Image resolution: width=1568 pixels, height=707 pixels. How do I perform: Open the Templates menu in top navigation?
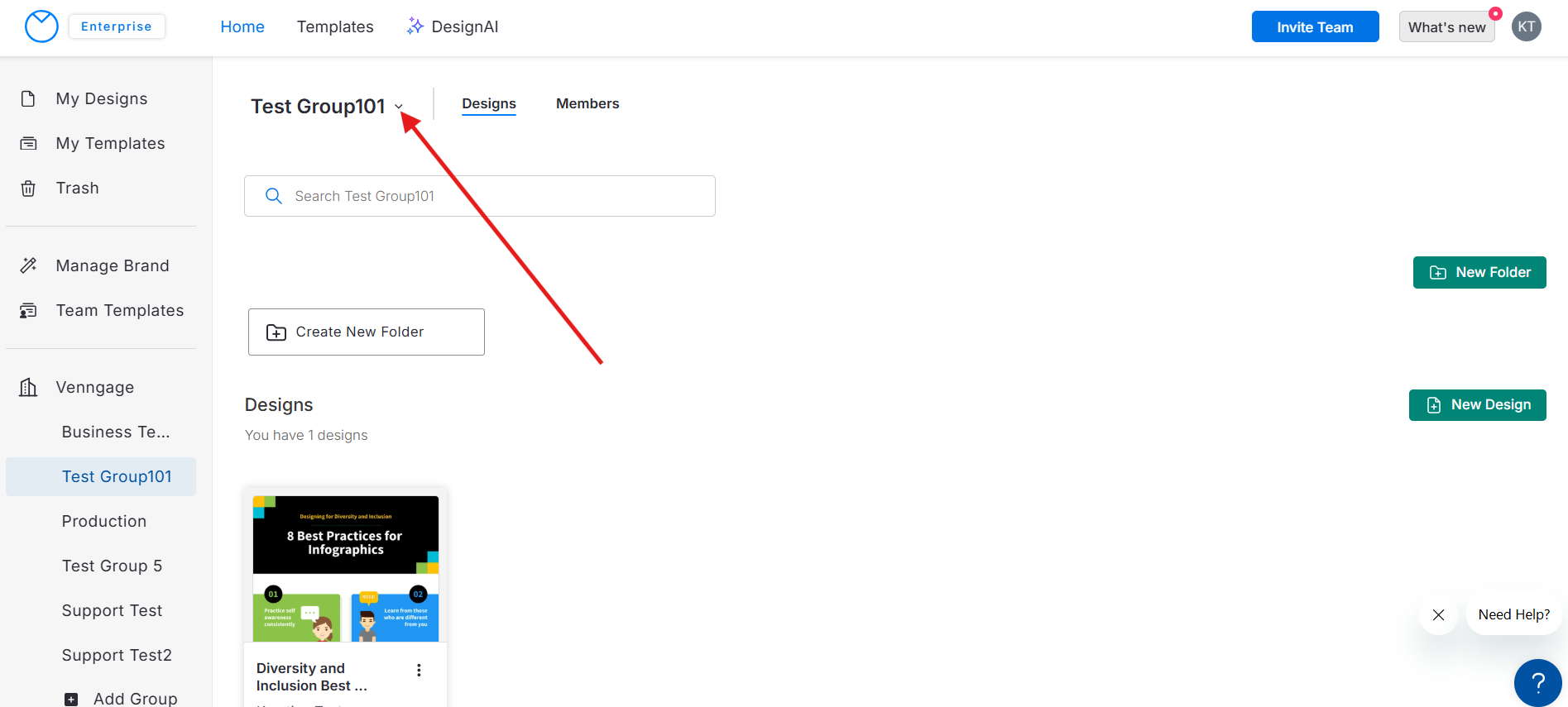click(335, 26)
